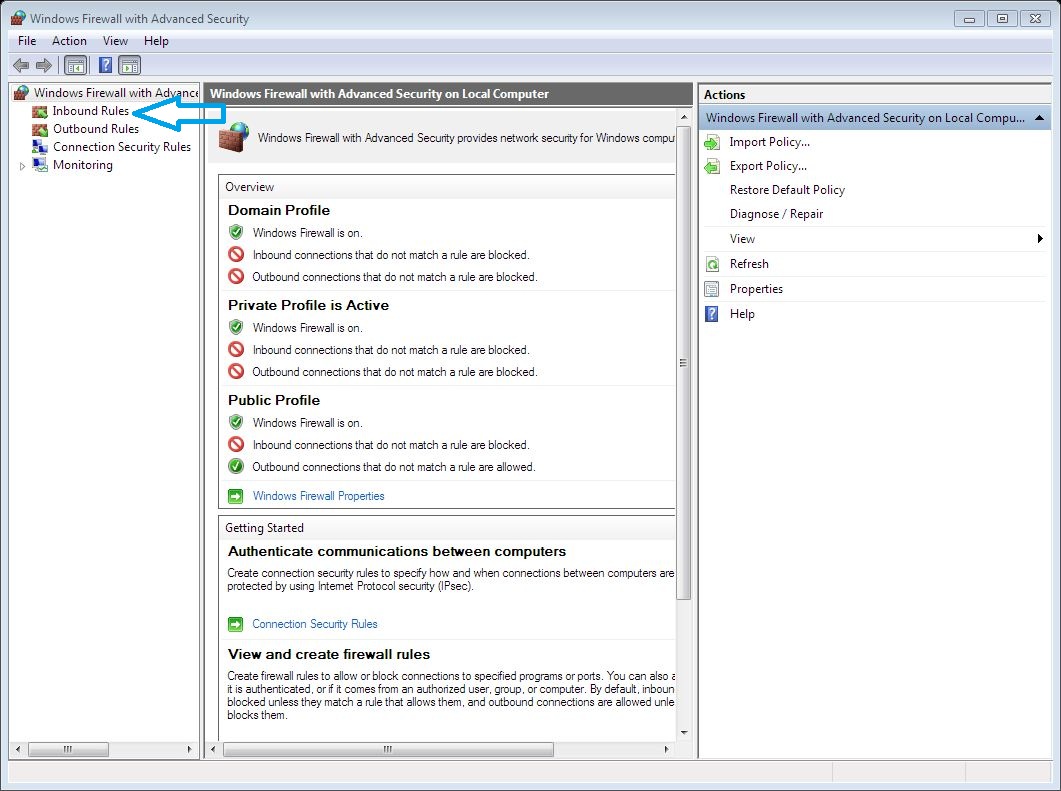Screen dimensions: 1061x791
Task: Click the Public Profile heading
Action: 274,400
